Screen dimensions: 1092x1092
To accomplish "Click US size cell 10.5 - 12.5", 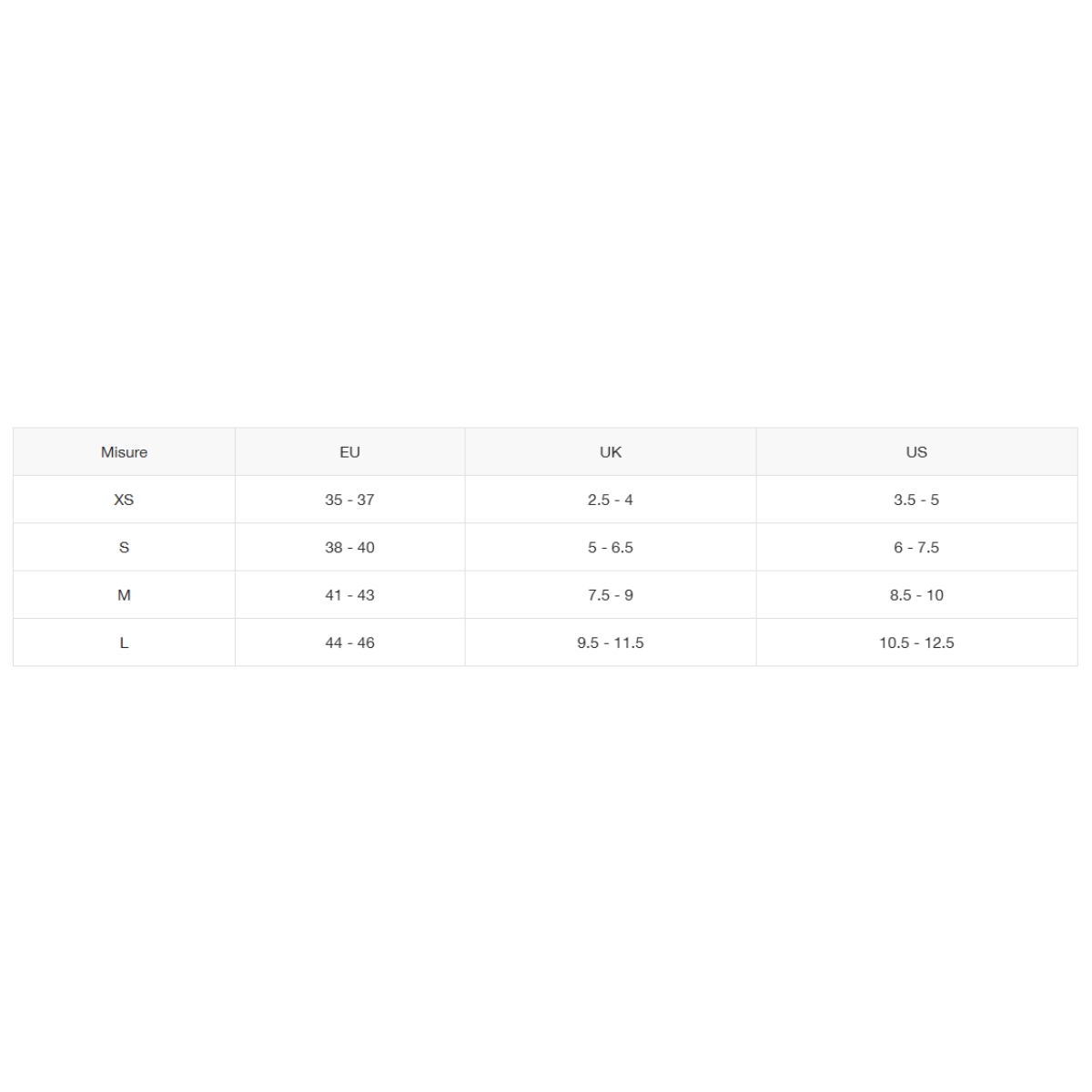I will (916, 642).
